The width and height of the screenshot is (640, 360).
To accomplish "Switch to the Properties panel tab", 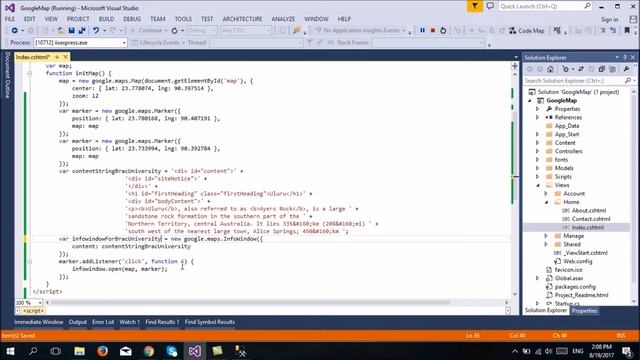I will pos(584,311).
